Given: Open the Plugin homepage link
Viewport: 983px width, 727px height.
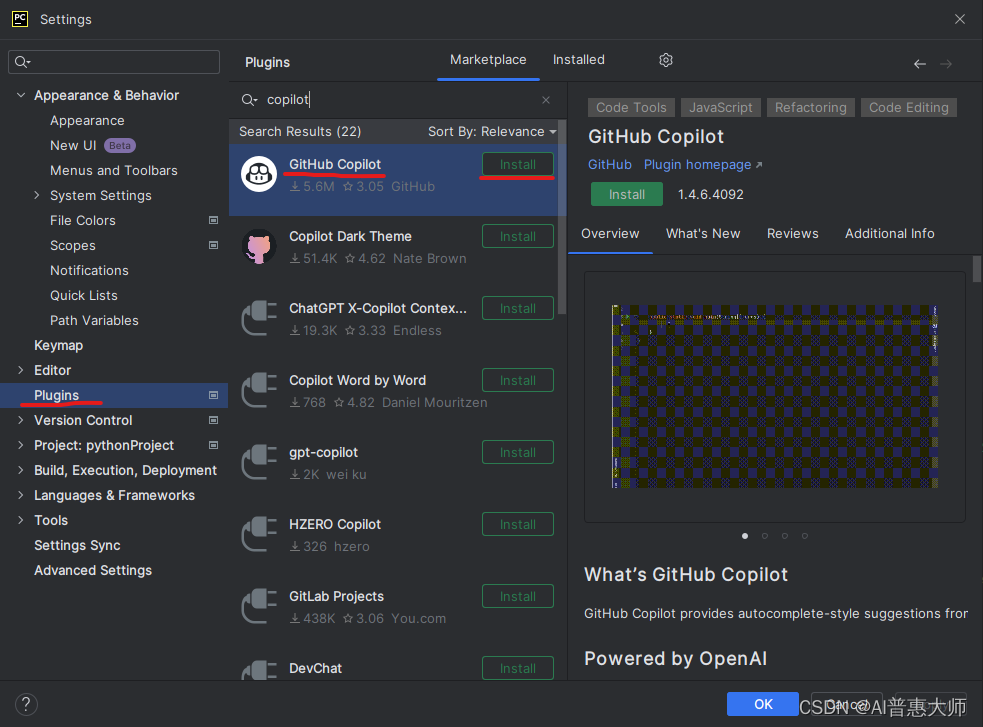Looking at the screenshot, I should tap(703, 165).
